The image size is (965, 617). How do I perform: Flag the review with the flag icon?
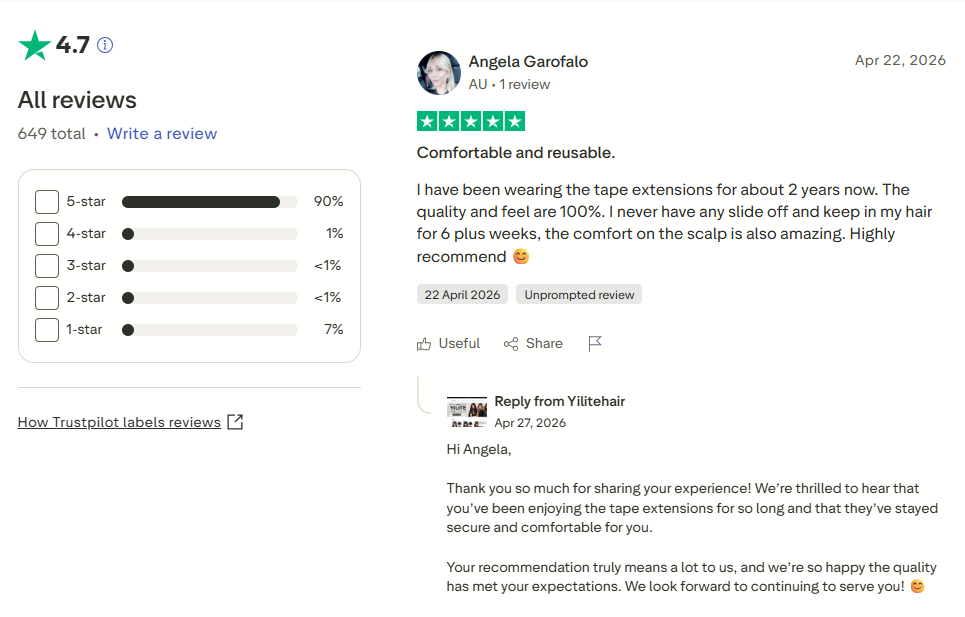click(x=595, y=344)
